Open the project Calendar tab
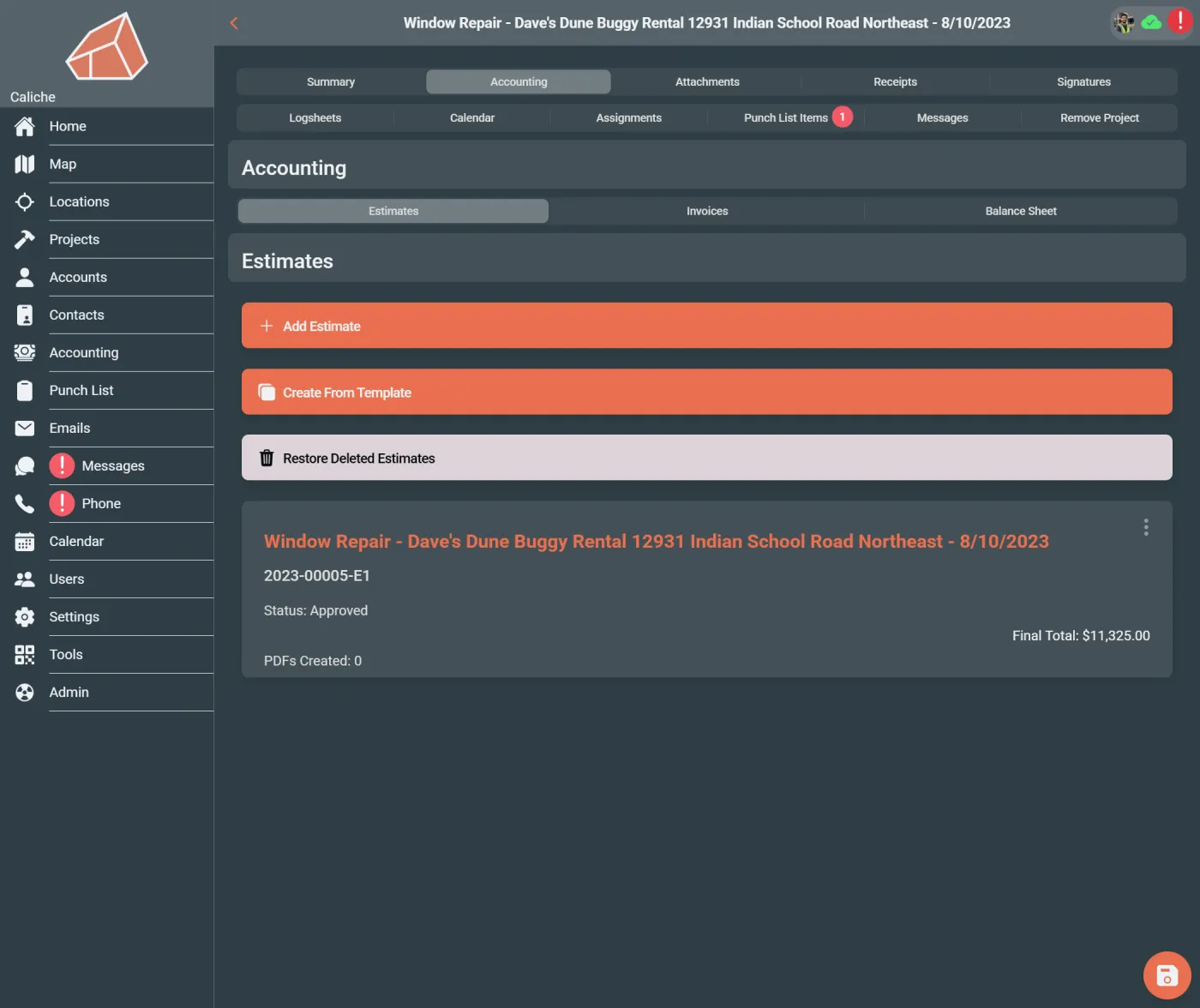Viewport: 1200px width, 1008px height. pyautogui.click(x=472, y=117)
